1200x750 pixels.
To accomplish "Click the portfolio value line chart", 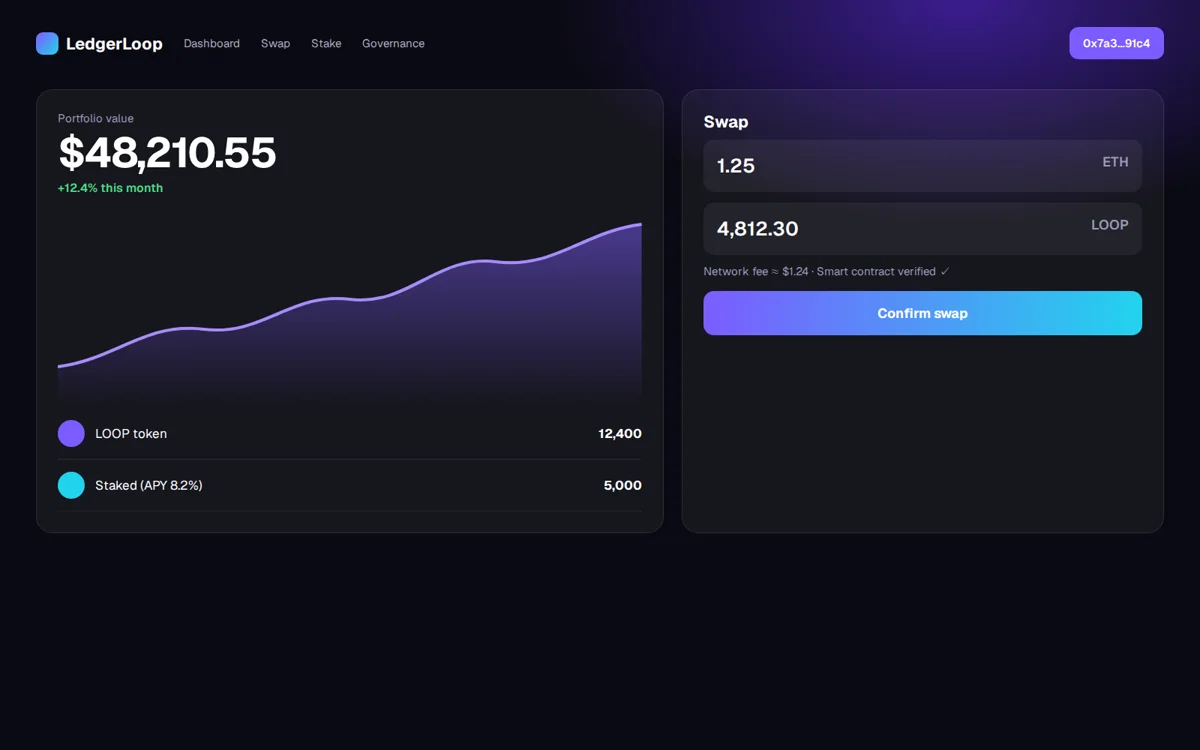I will [350, 310].
